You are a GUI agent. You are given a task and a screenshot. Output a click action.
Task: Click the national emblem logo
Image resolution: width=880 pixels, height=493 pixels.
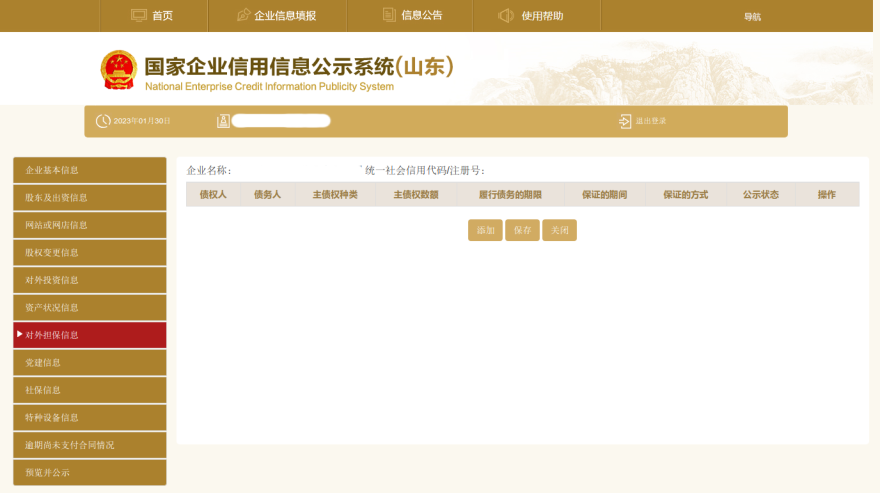pyautogui.click(x=119, y=70)
